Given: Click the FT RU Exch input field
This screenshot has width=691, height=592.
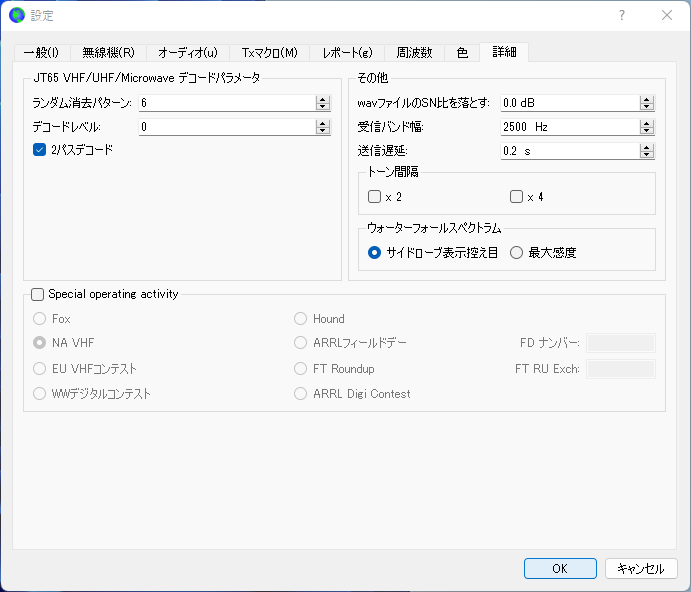Looking at the screenshot, I should [x=621, y=369].
